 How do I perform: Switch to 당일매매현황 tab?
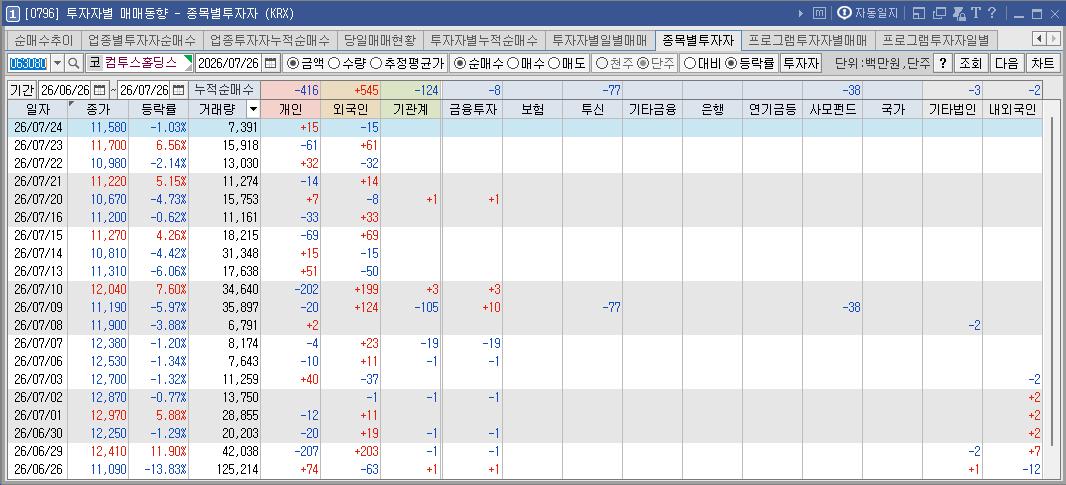pos(379,40)
